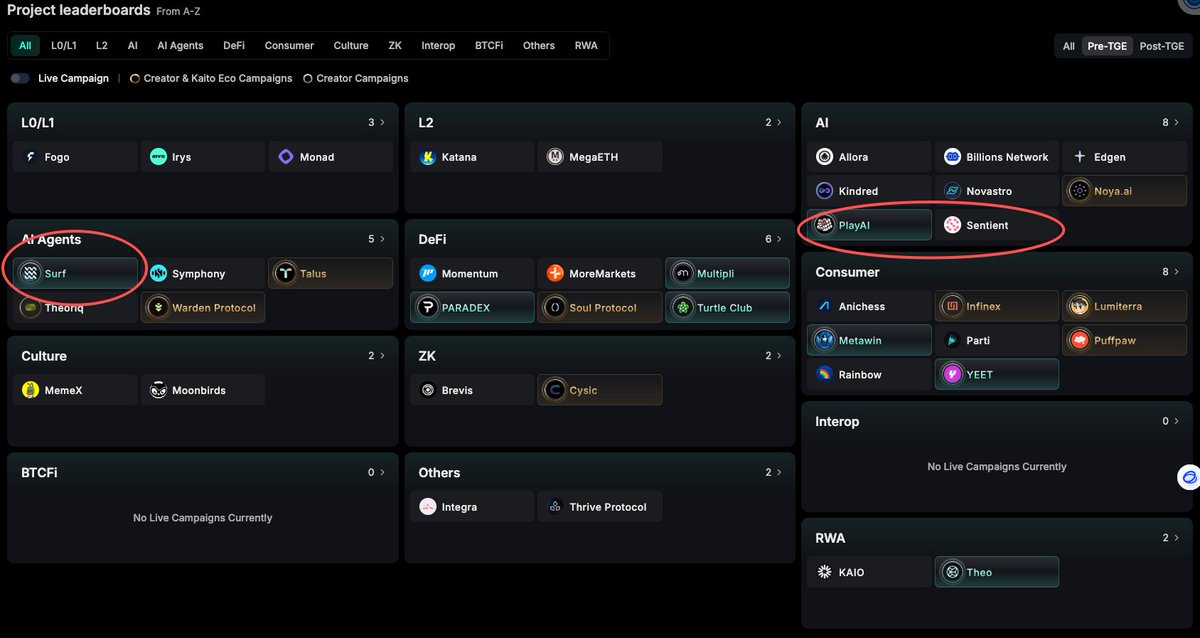Image resolution: width=1200 pixels, height=638 pixels.
Task: Open the Thrive Protocol project button
Action: tap(600, 507)
